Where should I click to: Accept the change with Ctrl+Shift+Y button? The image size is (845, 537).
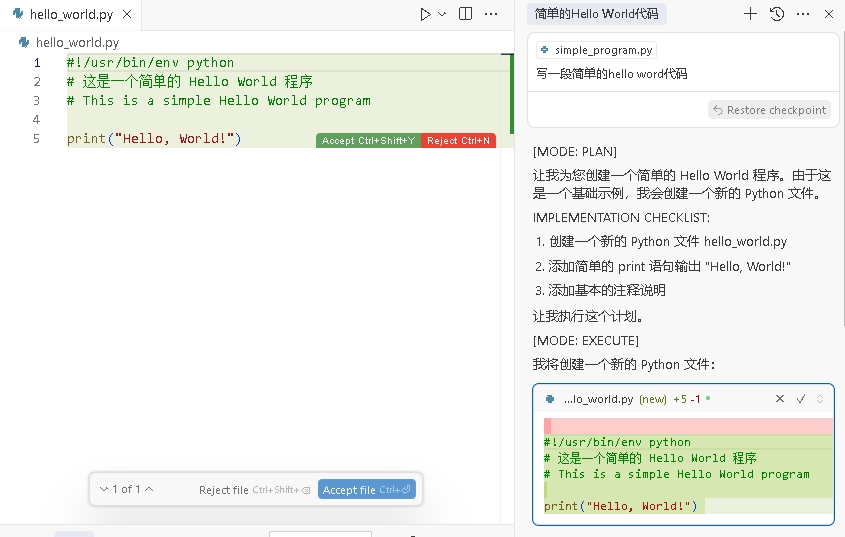(368, 141)
